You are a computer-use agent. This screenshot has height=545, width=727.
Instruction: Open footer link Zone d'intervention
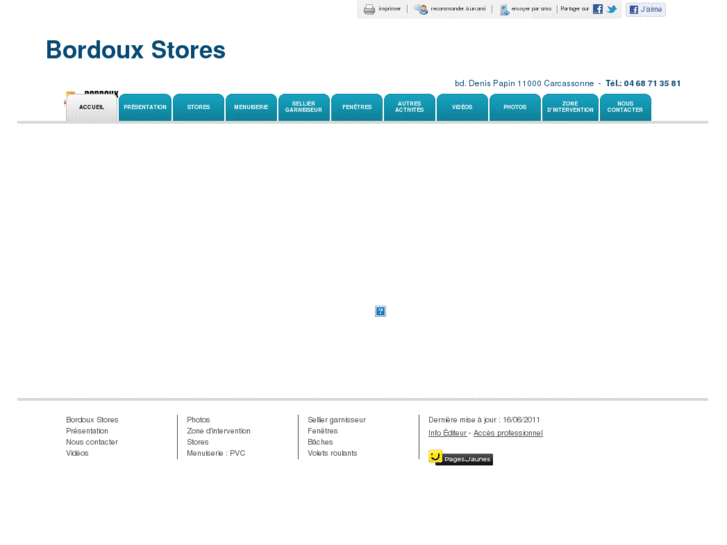pyautogui.click(x=218, y=431)
